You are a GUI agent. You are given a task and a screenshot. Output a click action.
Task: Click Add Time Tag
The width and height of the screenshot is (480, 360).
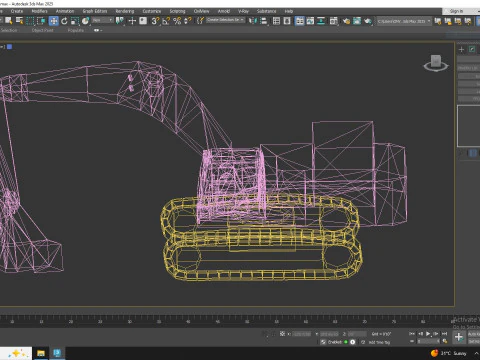[379, 342]
